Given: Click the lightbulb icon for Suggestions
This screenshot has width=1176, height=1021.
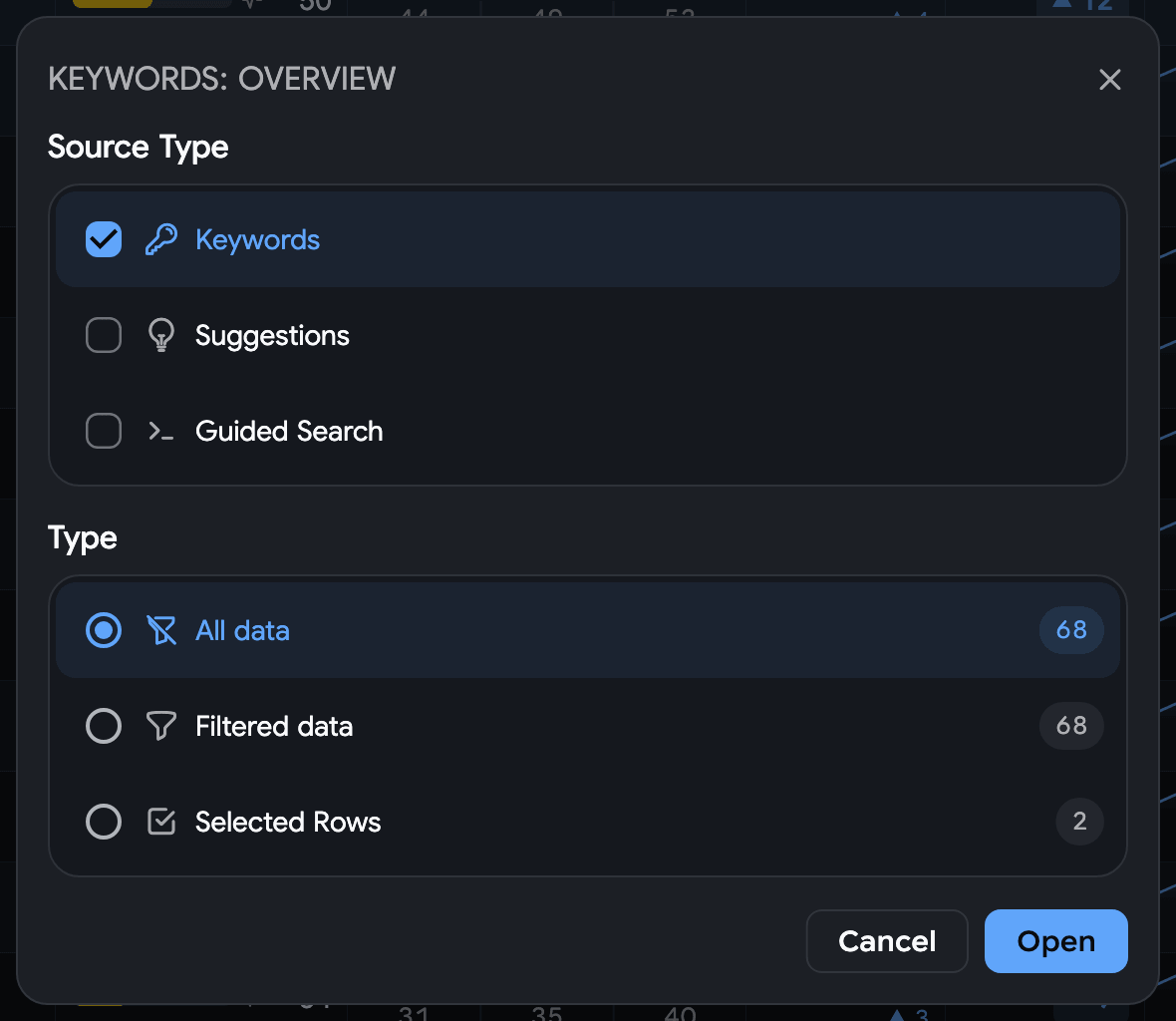Looking at the screenshot, I should [161, 335].
